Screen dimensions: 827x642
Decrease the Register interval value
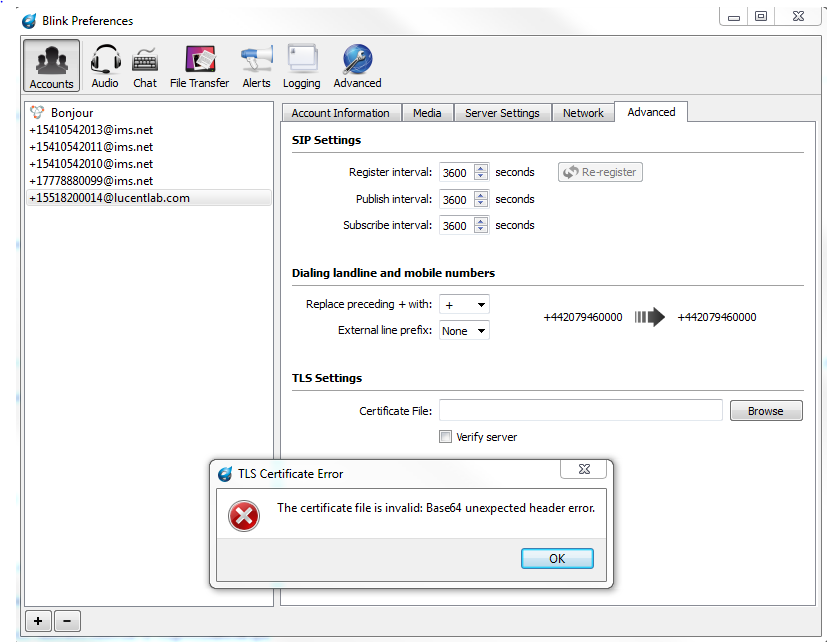[480, 177]
